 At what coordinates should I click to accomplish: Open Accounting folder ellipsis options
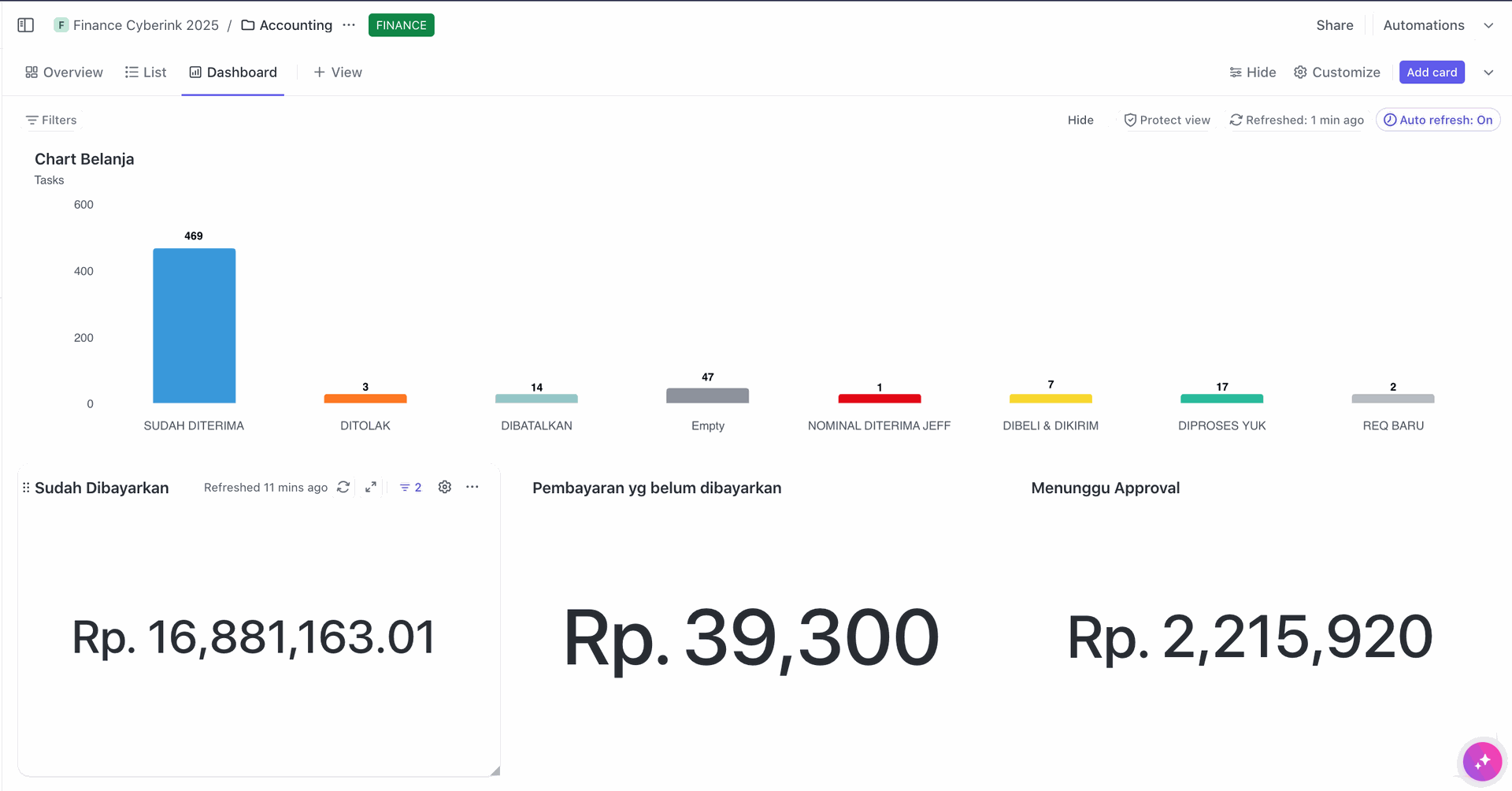(349, 25)
